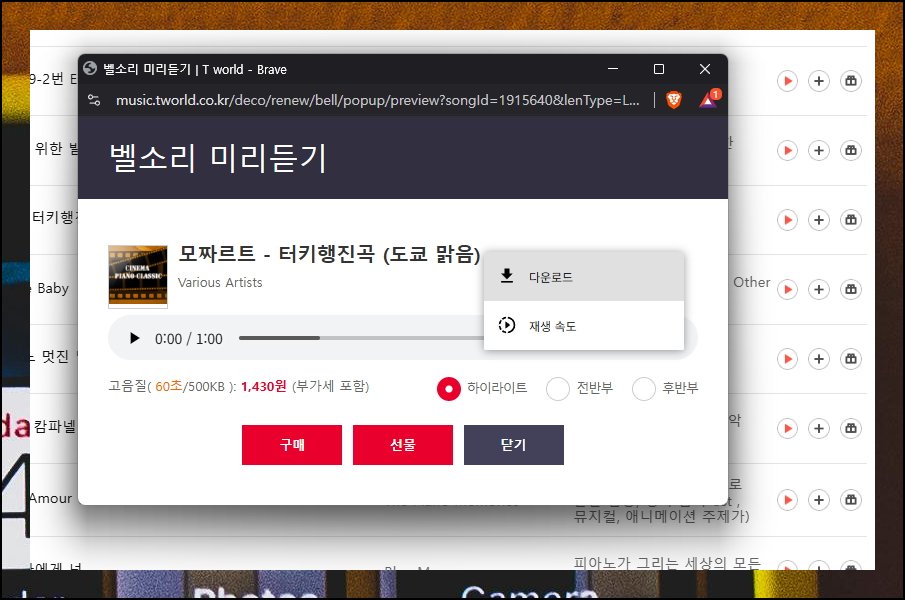Click the 0:00 / 1:00 time display
The height and width of the screenshot is (600, 905).
pos(189,339)
